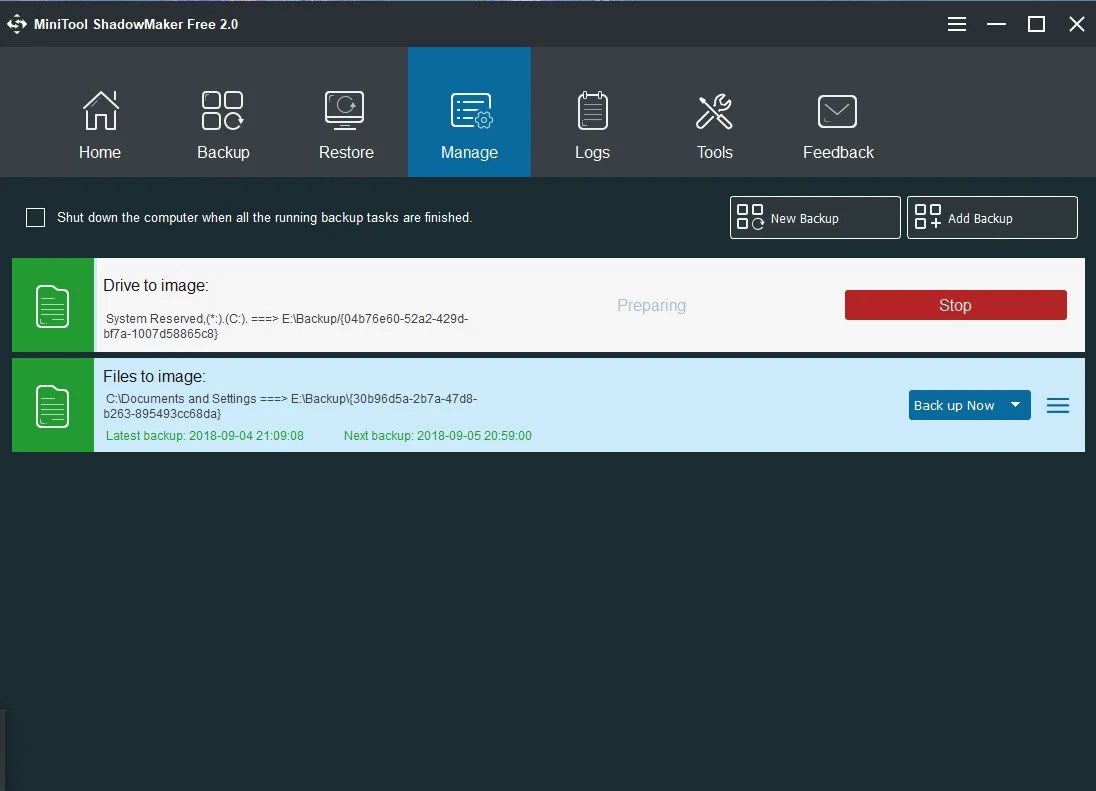Image resolution: width=1096 pixels, height=791 pixels.
Task: Click the green file icon for Drive to image
Action: [52, 305]
